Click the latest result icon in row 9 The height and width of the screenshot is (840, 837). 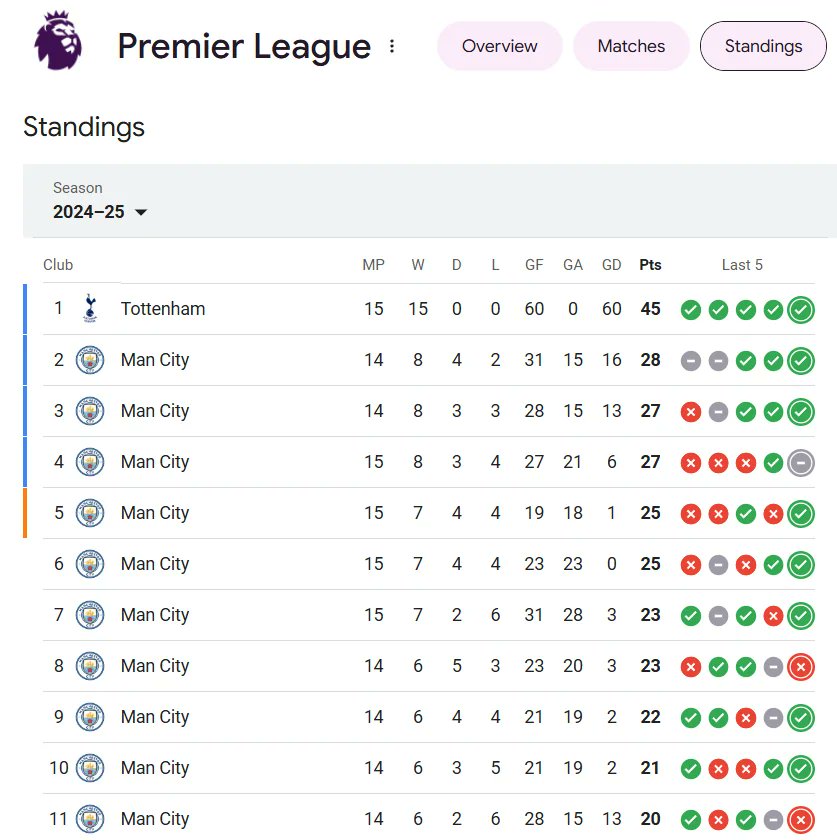click(801, 717)
